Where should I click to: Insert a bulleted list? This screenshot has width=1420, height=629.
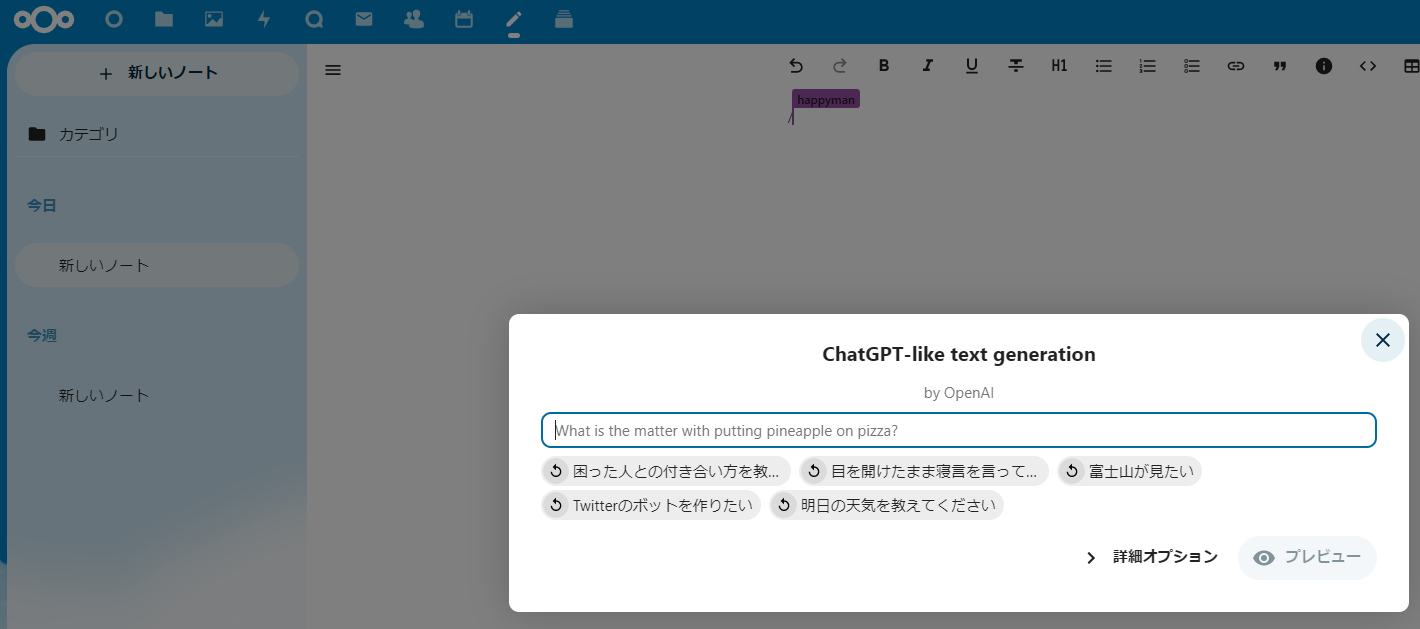point(1104,66)
